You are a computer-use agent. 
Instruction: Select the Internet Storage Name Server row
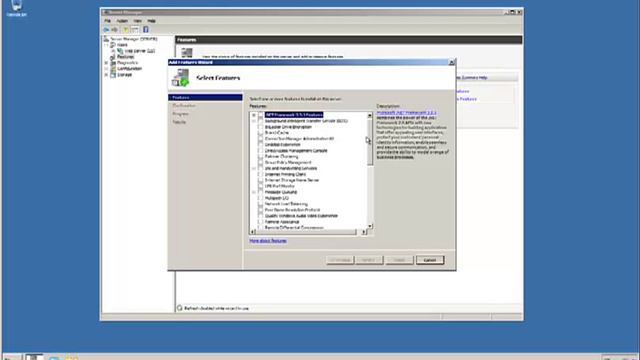(x=291, y=180)
